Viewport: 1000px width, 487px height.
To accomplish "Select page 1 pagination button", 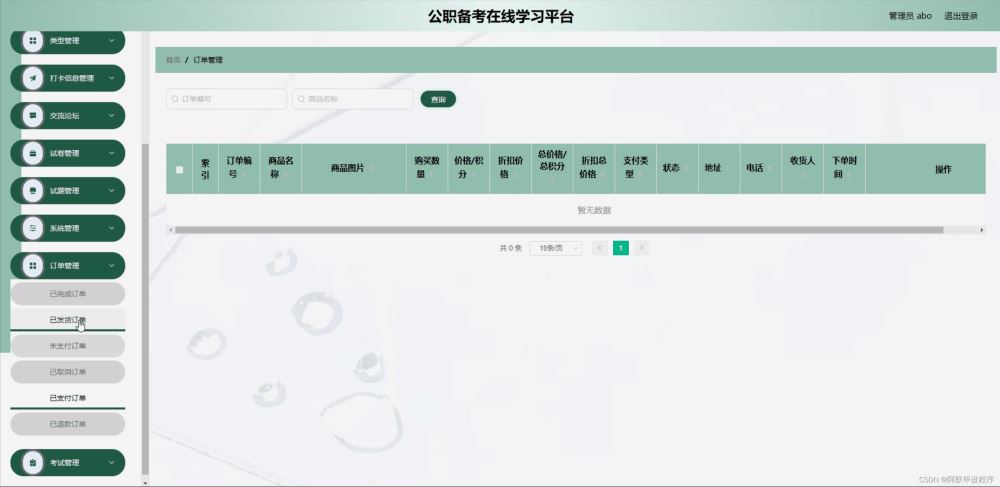I will pyautogui.click(x=621, y=248).
